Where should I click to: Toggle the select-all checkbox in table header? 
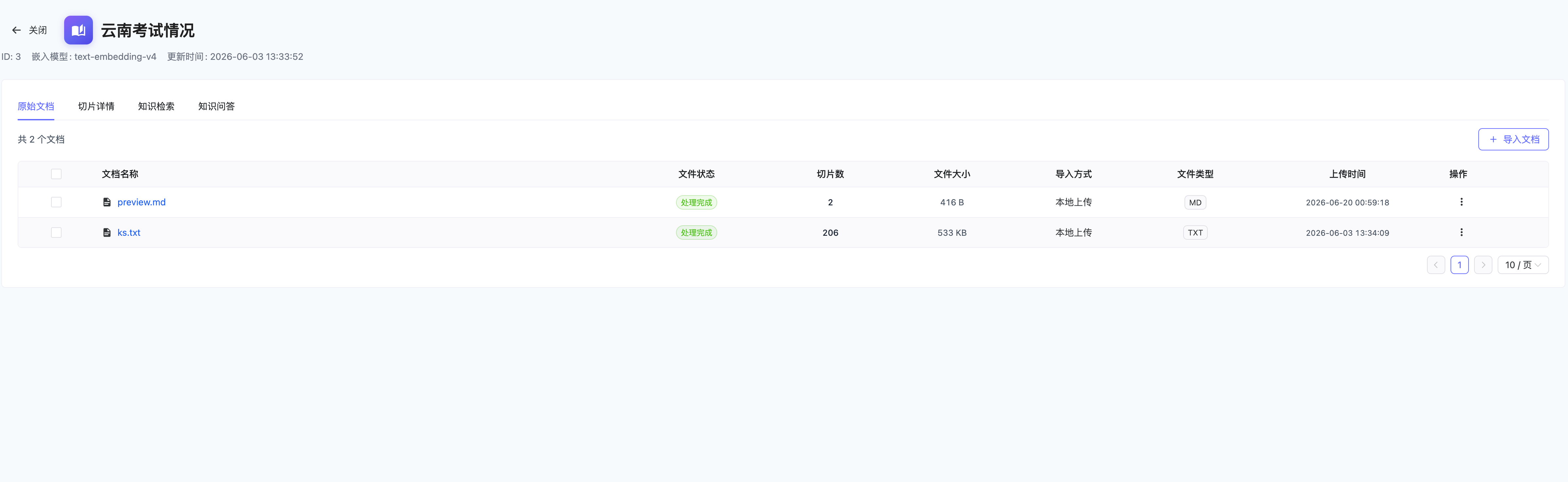point(56,174)
